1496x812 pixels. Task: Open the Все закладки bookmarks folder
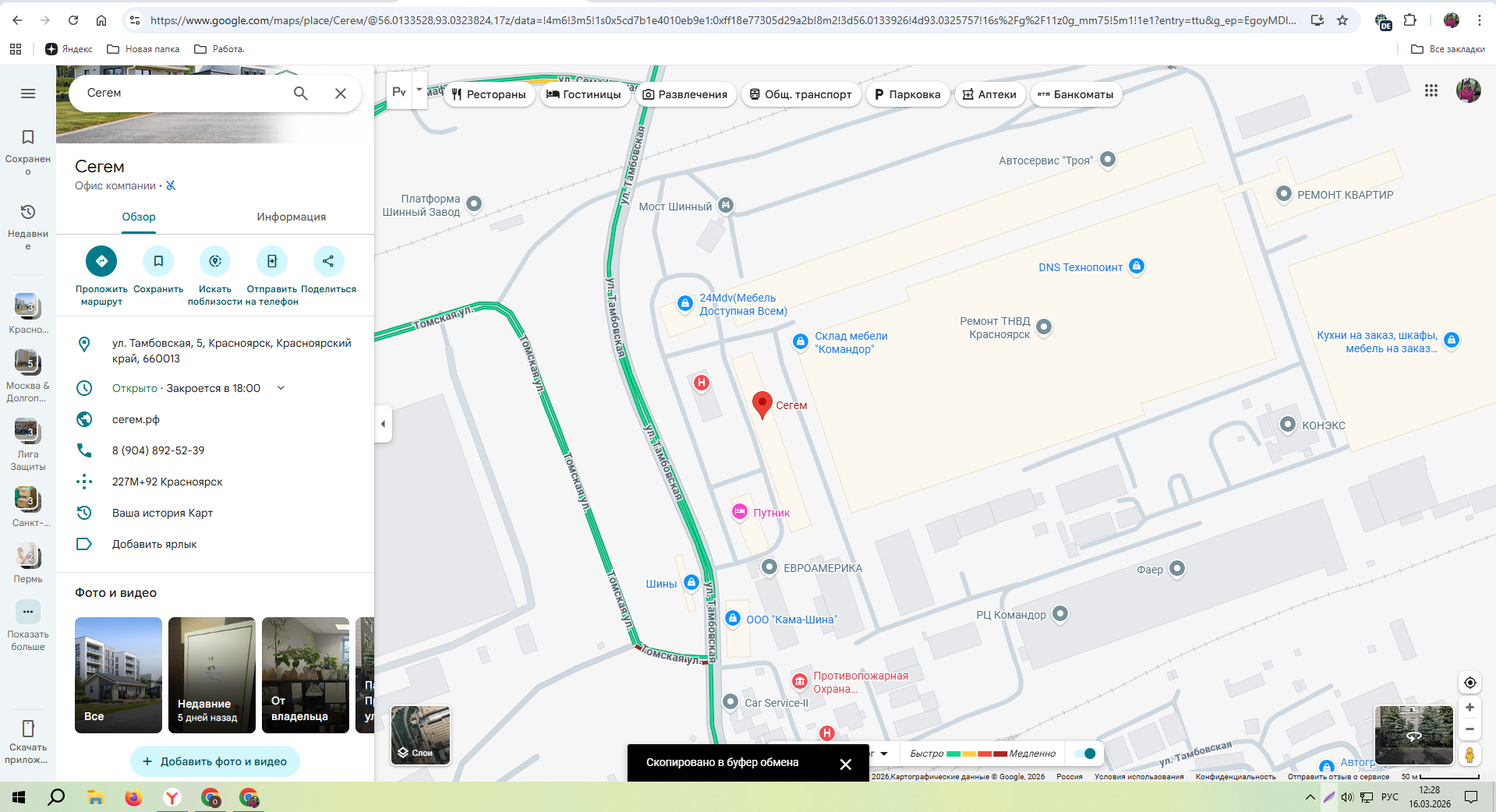pyautogui.click(x=1448, y=49)
